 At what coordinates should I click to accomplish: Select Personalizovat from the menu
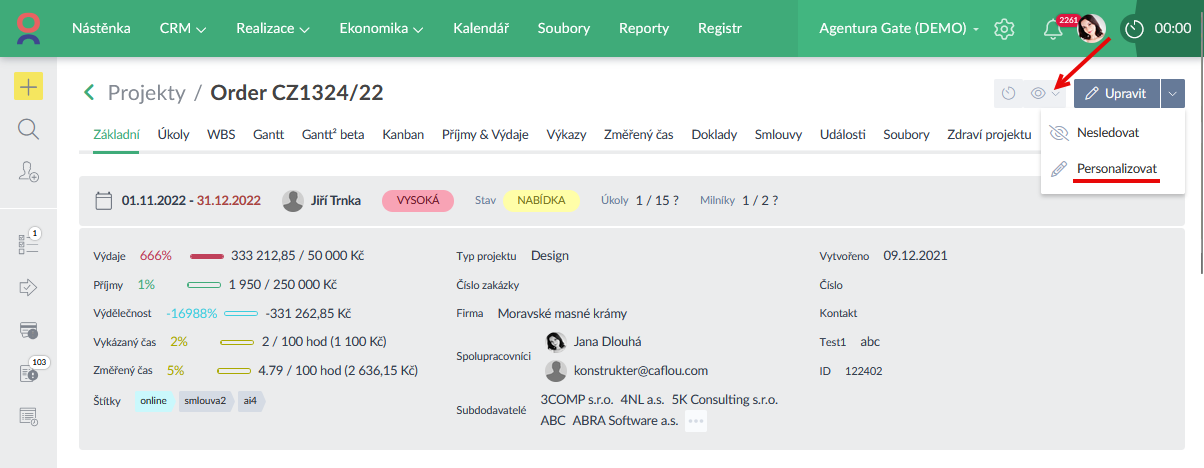tap(1117, 168)
